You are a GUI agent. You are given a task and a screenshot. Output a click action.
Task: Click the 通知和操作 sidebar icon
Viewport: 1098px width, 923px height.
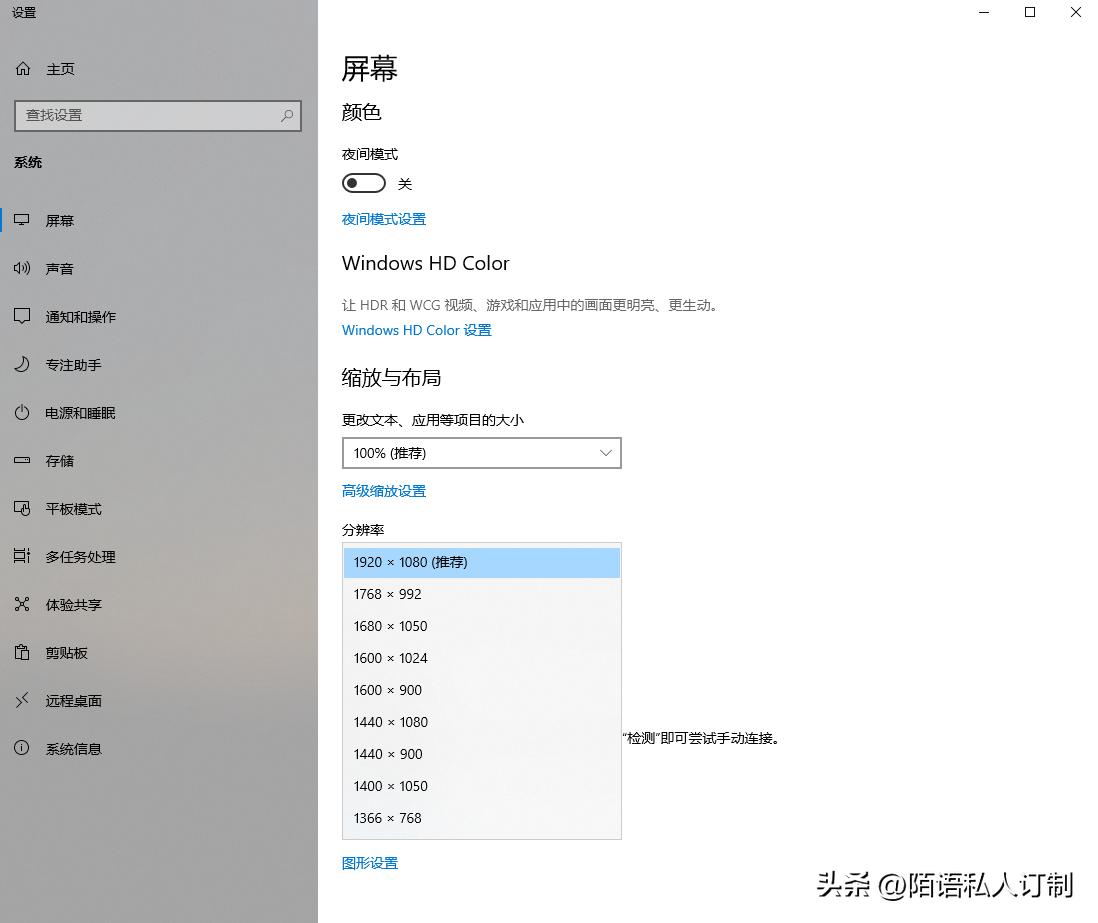tap(22, 316)
